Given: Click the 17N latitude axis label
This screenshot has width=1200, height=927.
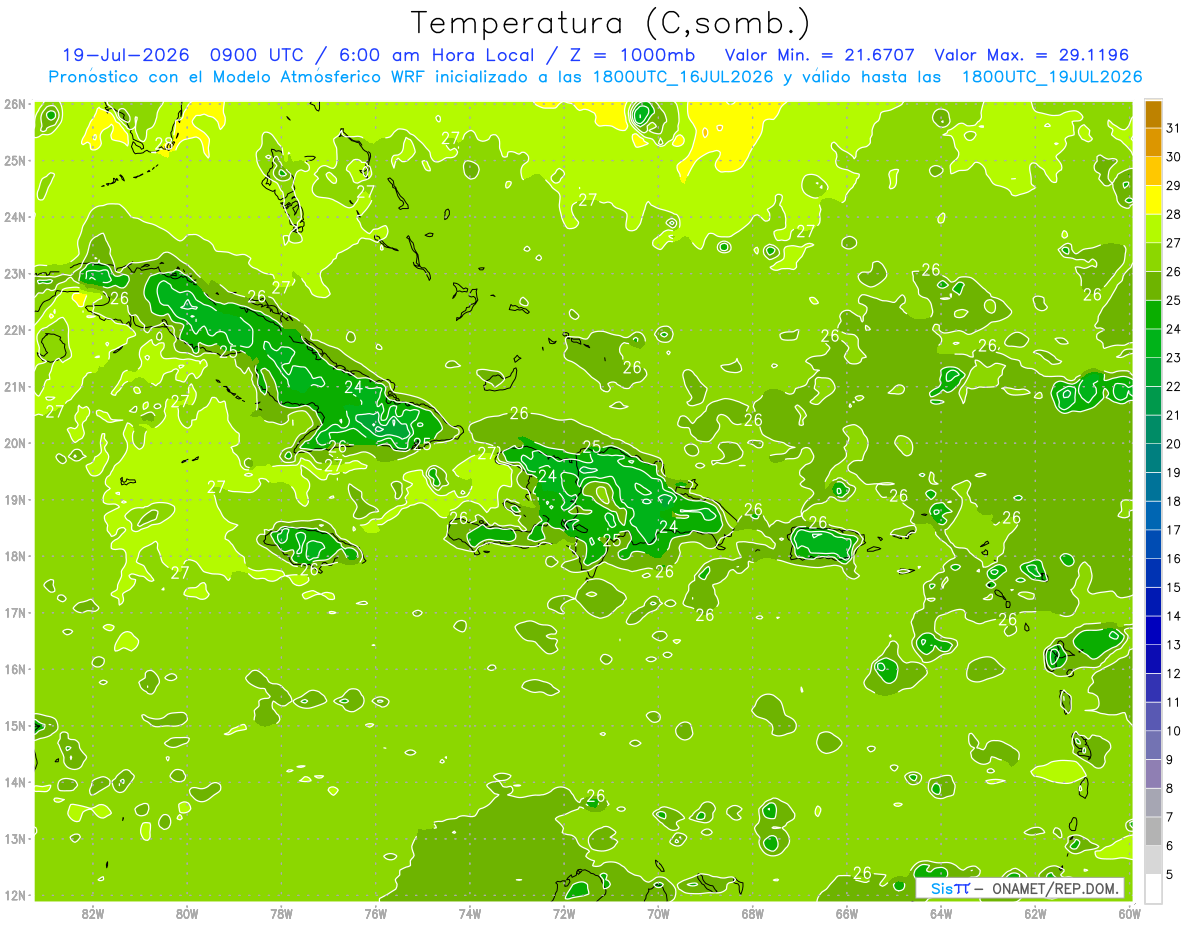Looking at the screenshot, I should point(14,612).
